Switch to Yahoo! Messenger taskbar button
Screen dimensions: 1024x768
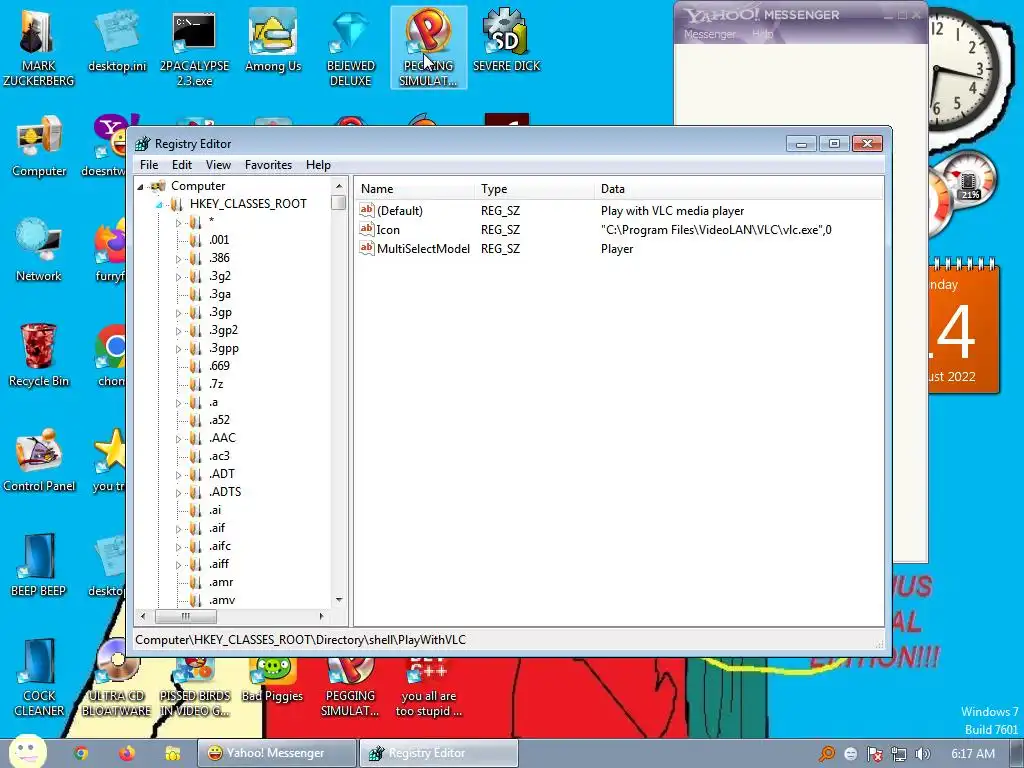pos(277,753)
